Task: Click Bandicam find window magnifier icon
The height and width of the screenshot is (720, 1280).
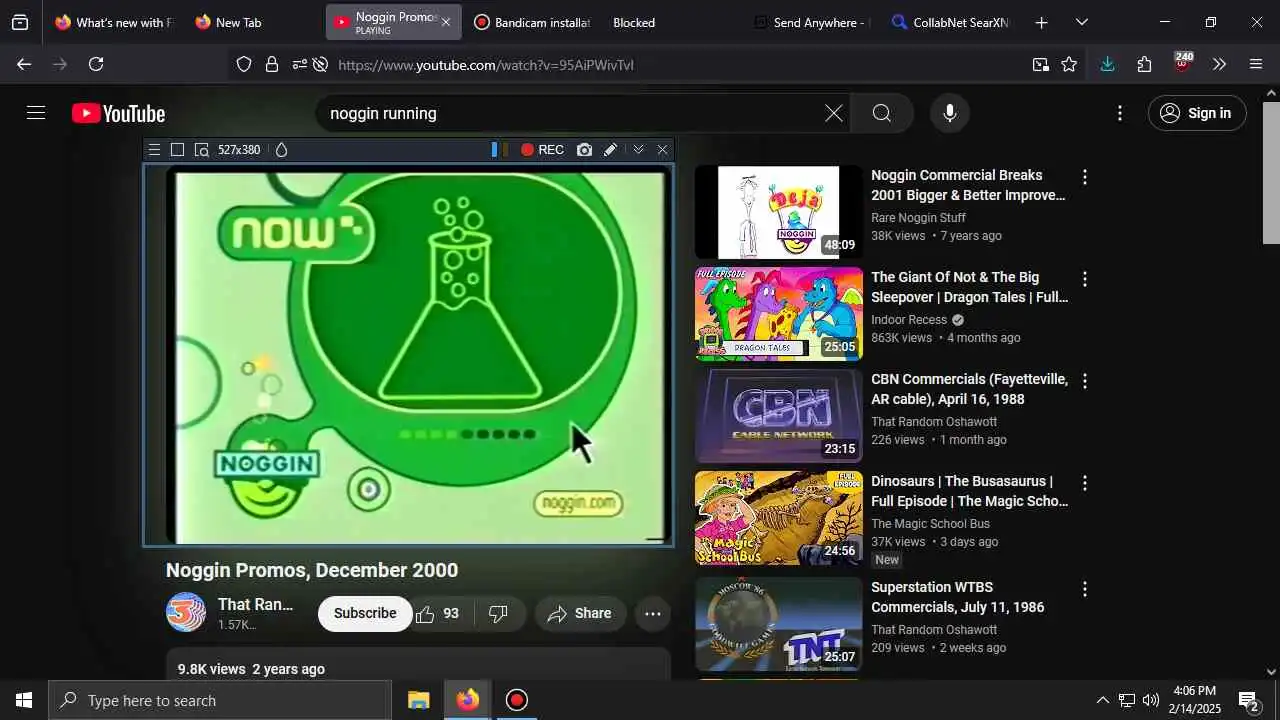Action: (201, 150)
